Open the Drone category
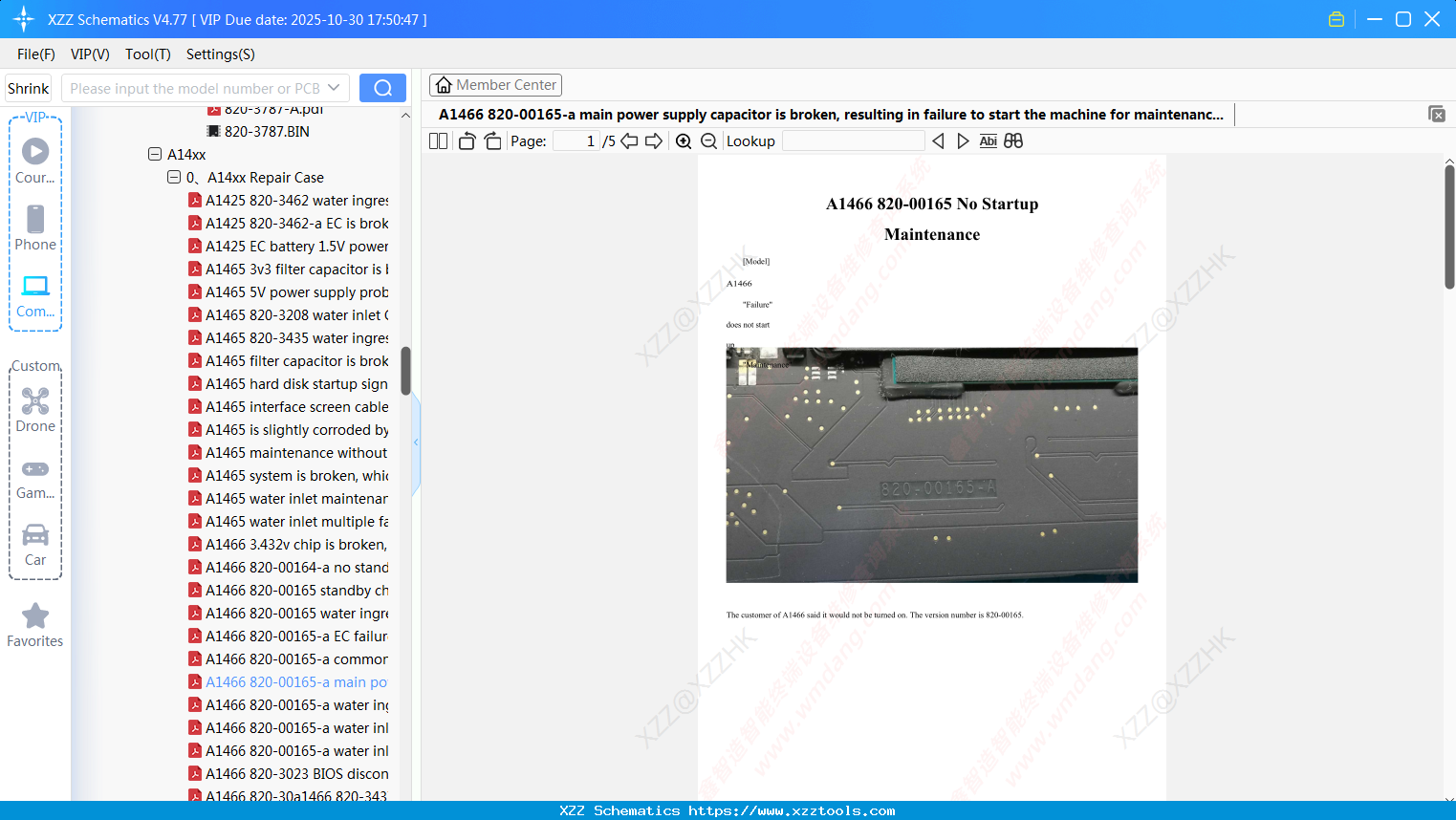 (35, 410)
